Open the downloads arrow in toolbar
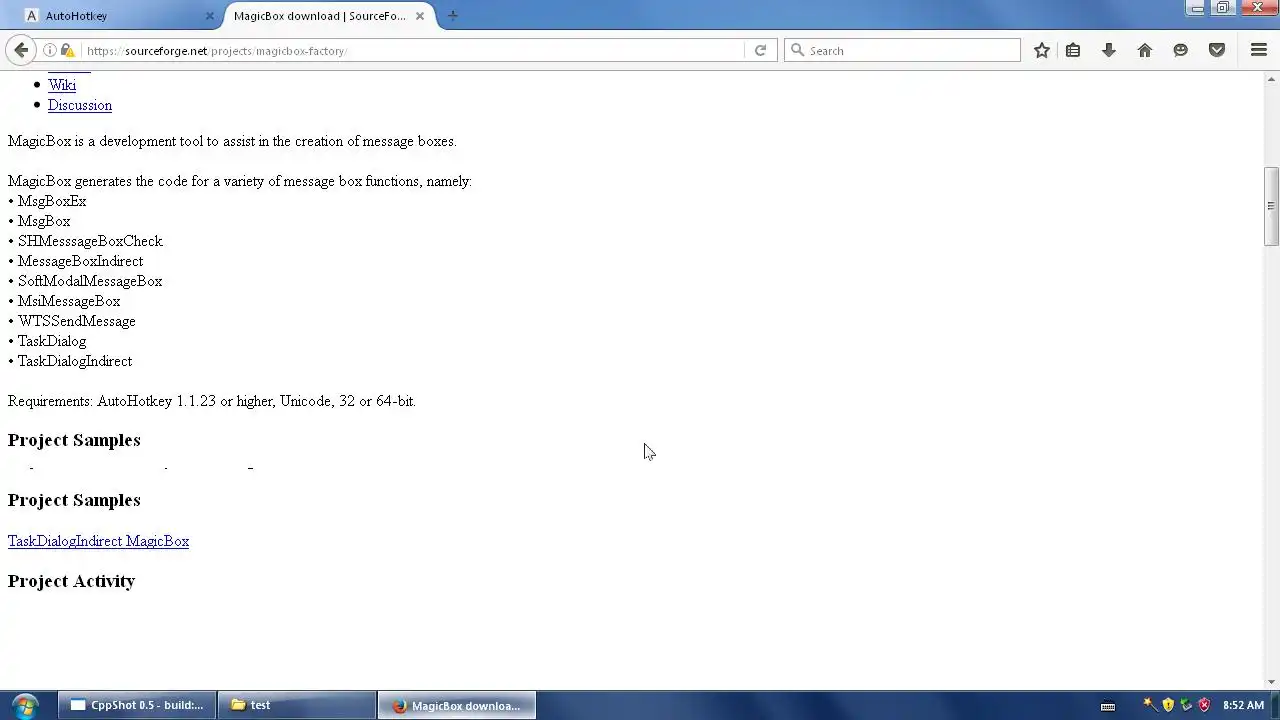Viewport: 1280px width, 720px height. coord(1109,50)
